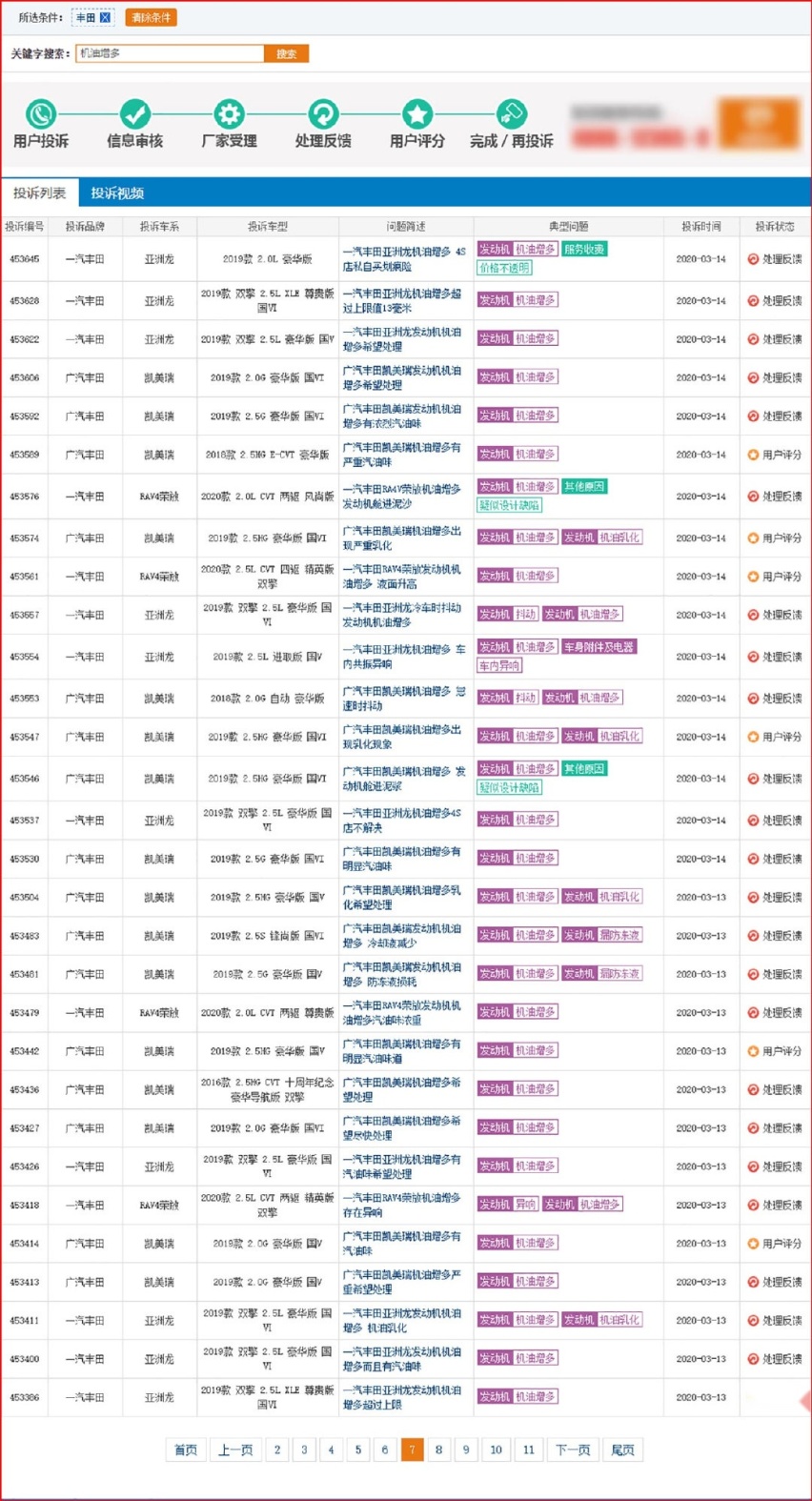Click status icon for complaint 453400
812x1501 pixels.
(753, 1359)
